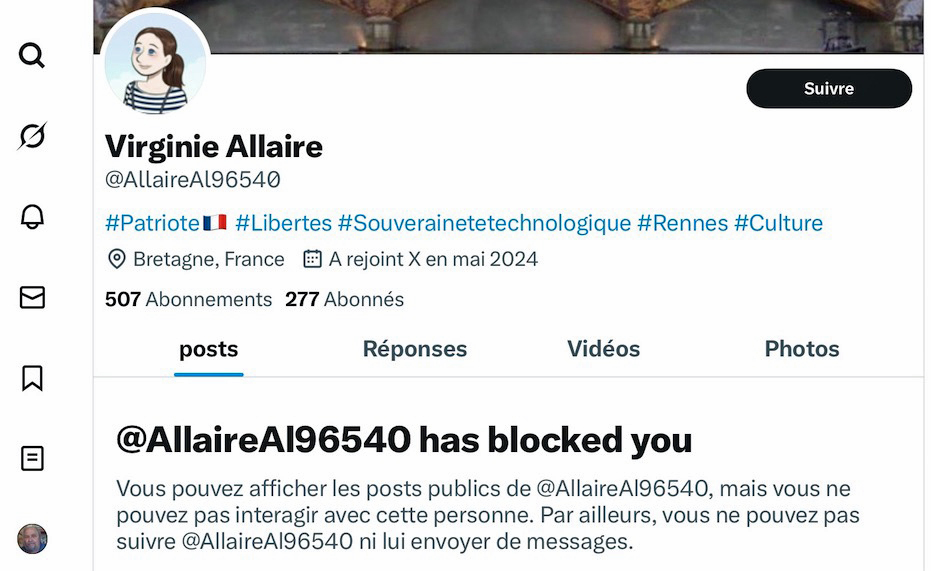Open the Bookmarks icon
The image size is (931, 571).
[x=32, y=378]
